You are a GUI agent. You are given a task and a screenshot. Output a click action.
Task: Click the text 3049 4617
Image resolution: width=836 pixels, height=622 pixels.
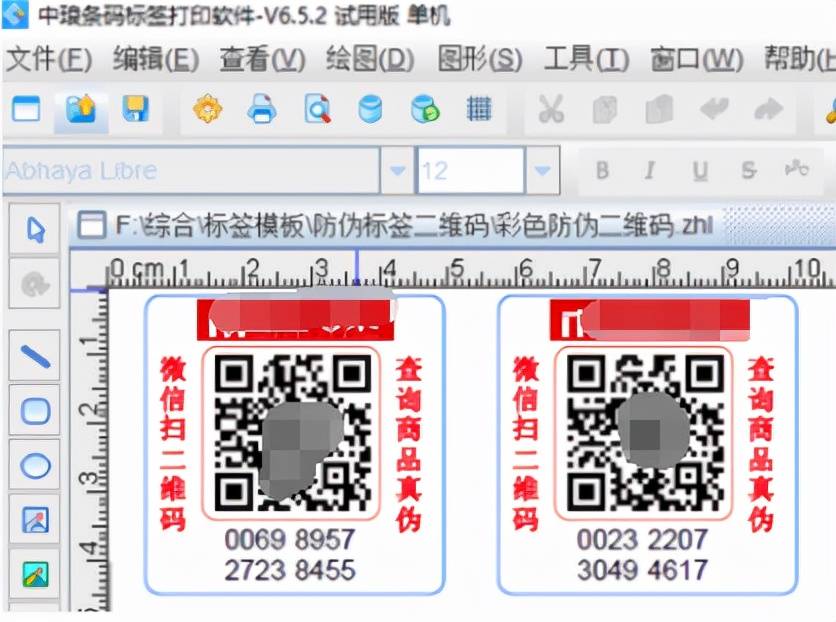click(x=642, y=570)
